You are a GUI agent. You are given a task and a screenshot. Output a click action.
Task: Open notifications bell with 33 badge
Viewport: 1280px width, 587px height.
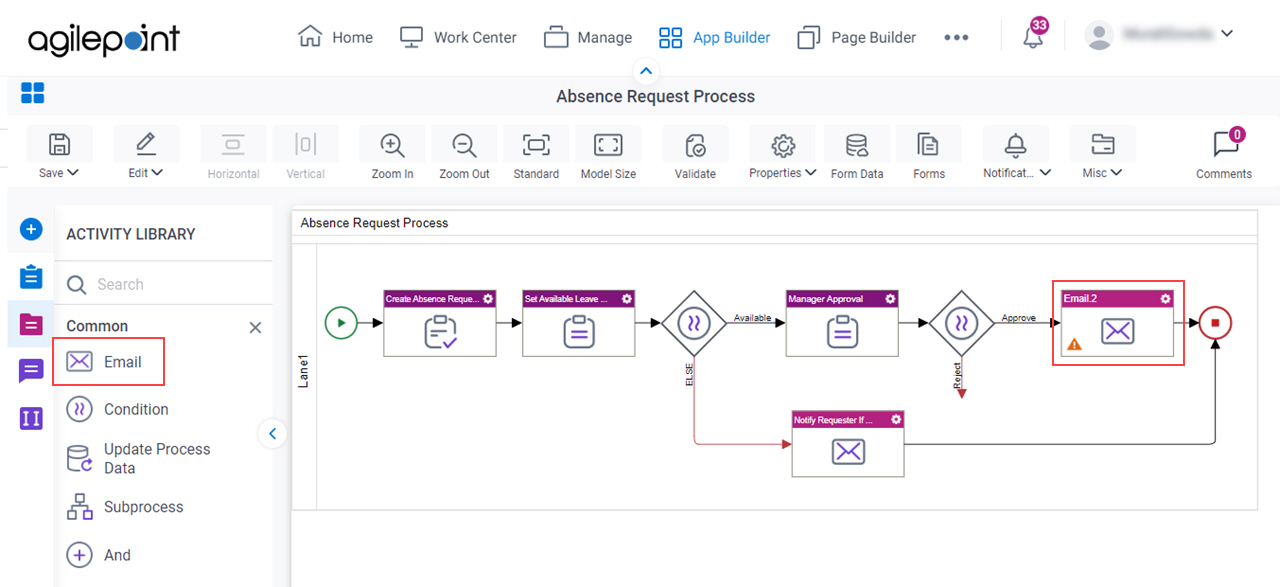point(1034,35)
